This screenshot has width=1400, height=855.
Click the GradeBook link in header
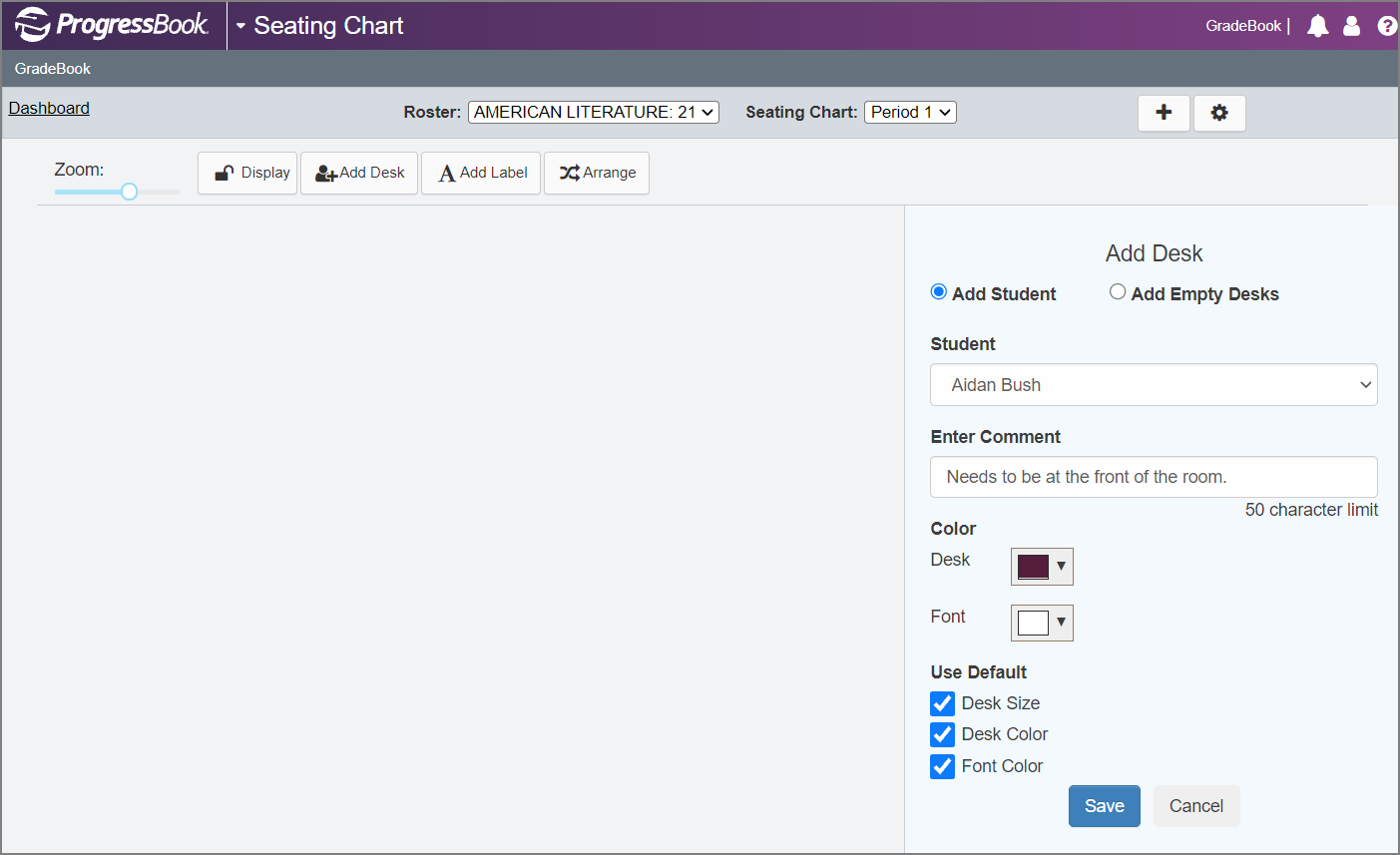pyautogui.click(x=1243, y=26)
